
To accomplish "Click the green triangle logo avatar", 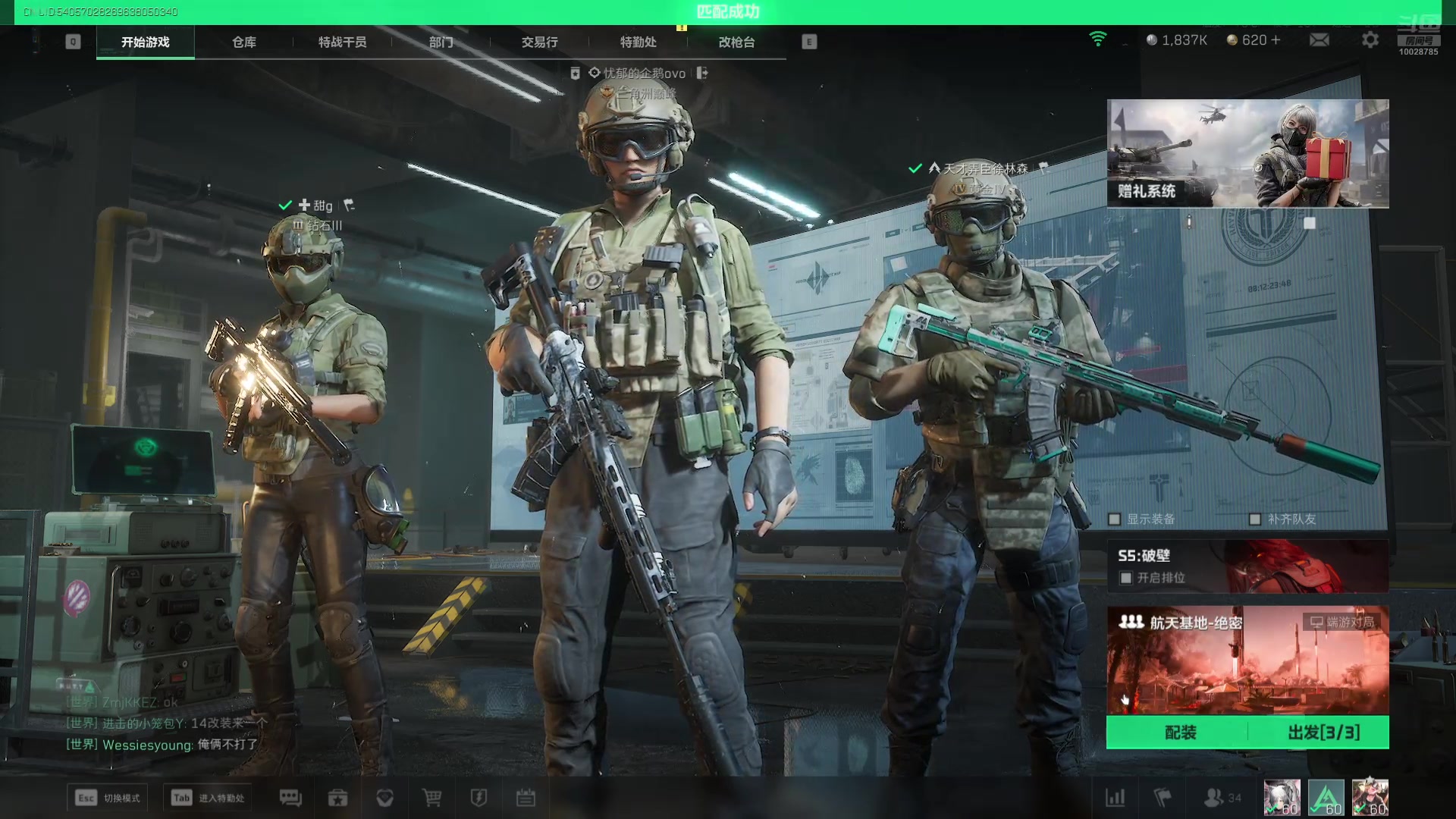I will 1326,798.
